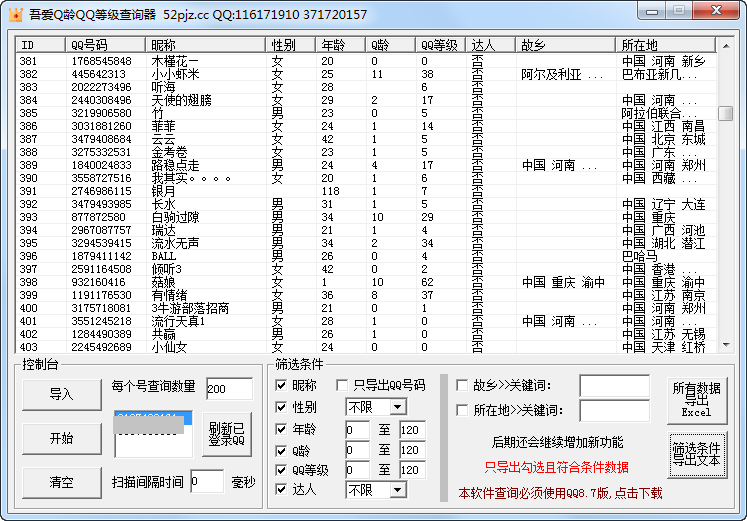This screenshot has width=747, height=521.
Task: Click the QQ等级 column header
Action: [440, 45]
